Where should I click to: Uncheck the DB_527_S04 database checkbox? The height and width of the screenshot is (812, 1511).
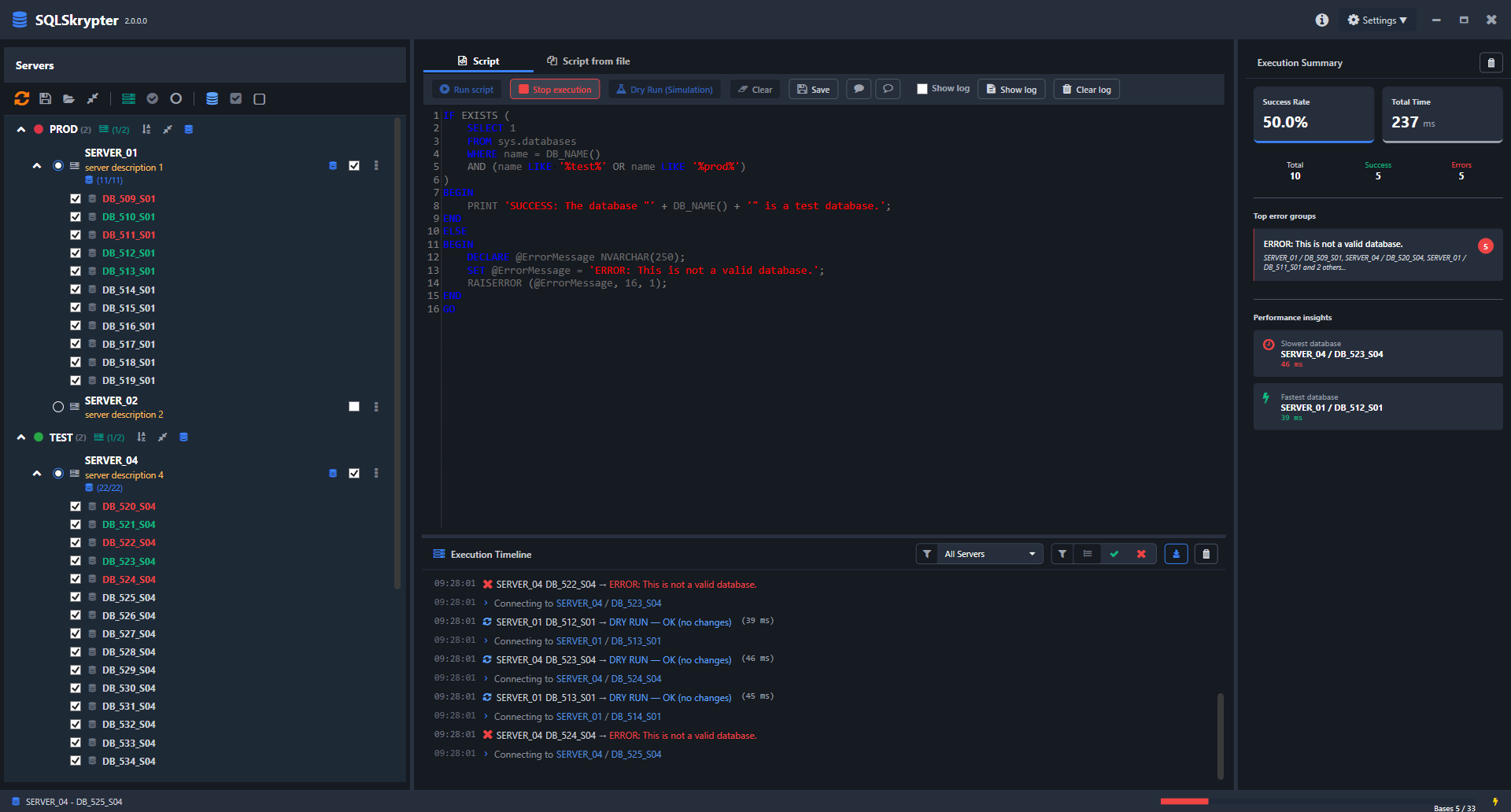click(x=76, y=633)
